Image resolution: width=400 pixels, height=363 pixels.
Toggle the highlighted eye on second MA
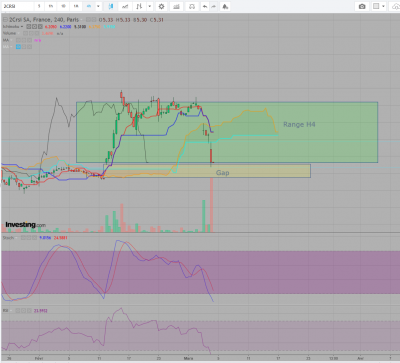coord(18,47)
